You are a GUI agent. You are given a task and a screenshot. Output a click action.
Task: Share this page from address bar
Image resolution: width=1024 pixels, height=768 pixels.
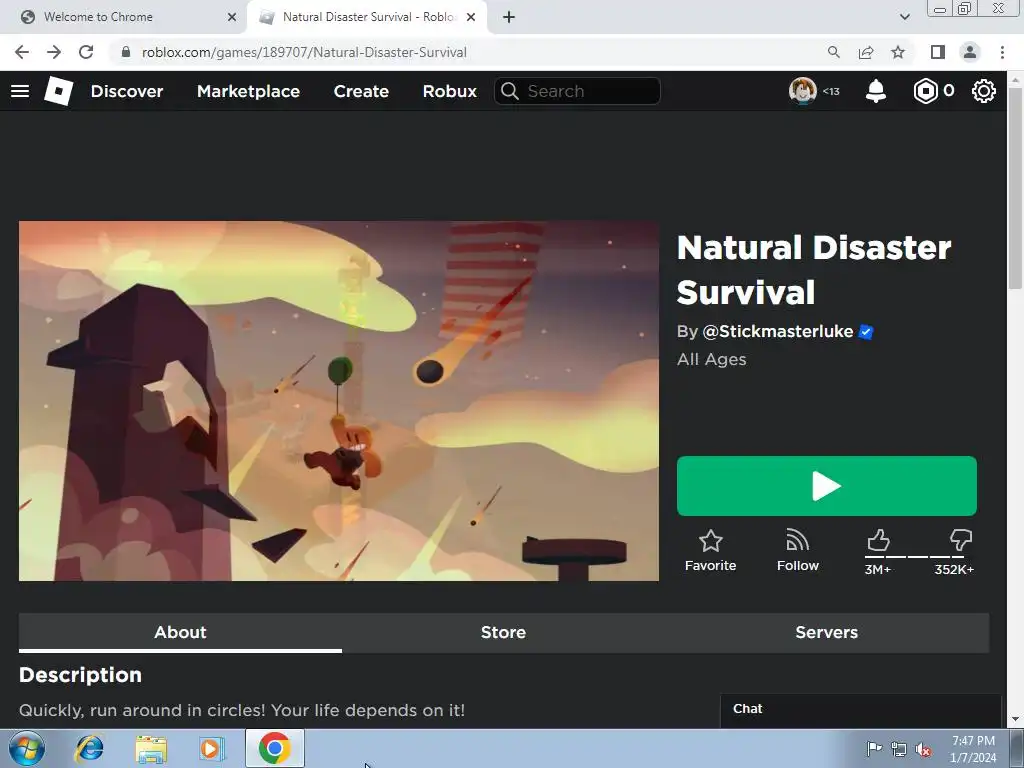point(866,52)
